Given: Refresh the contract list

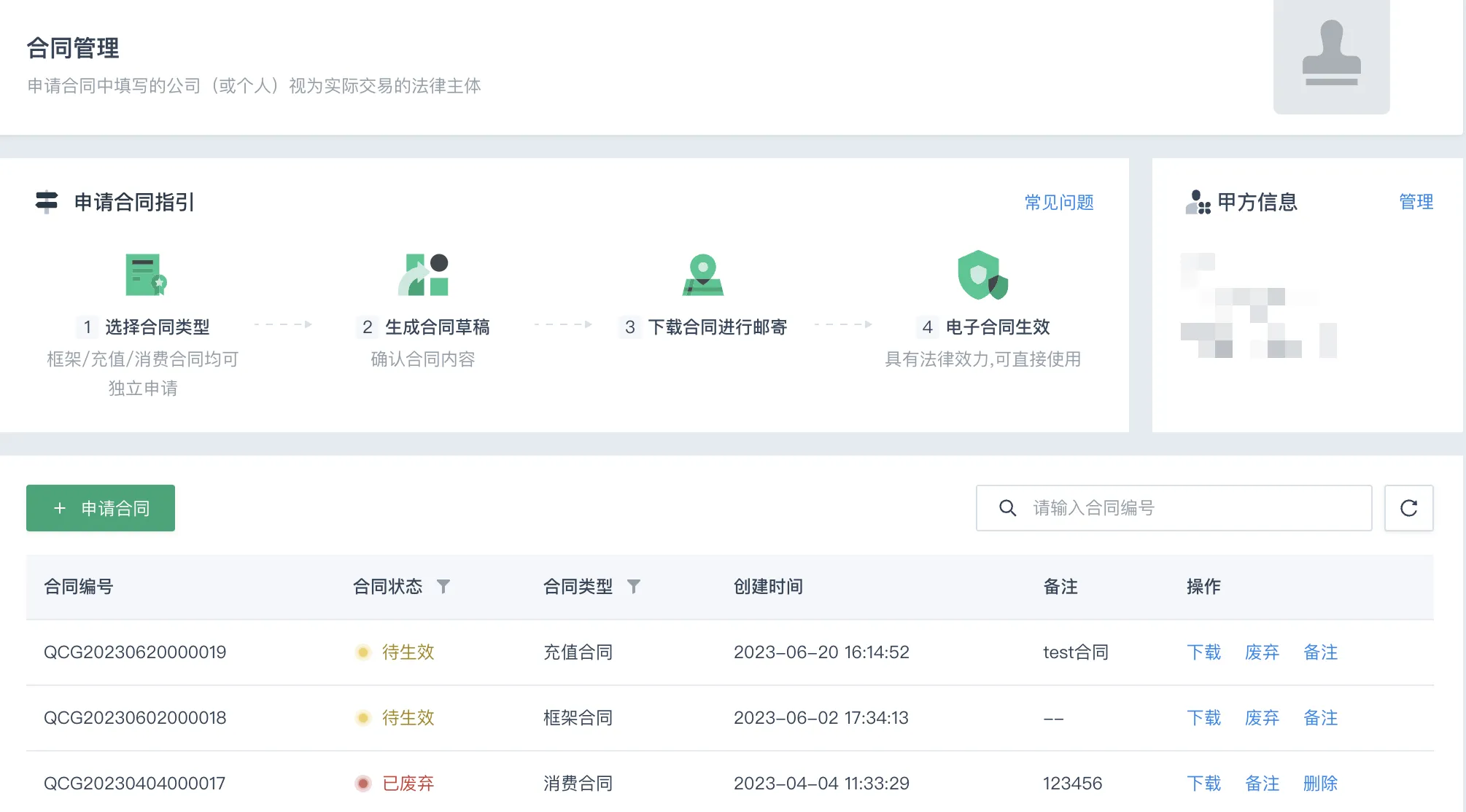Looking at the screenshot, I should pos(1408,508).
